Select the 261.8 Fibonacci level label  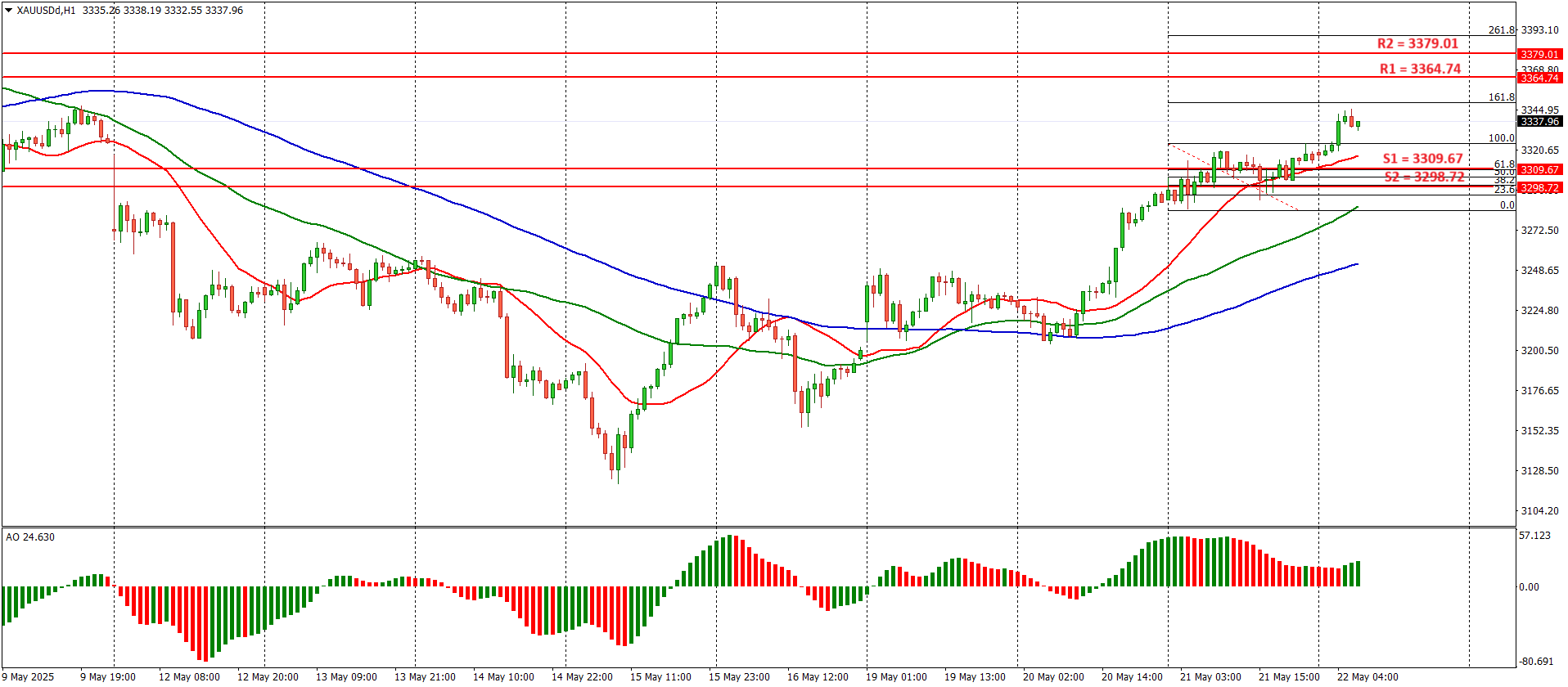[x=1501, y=30]
